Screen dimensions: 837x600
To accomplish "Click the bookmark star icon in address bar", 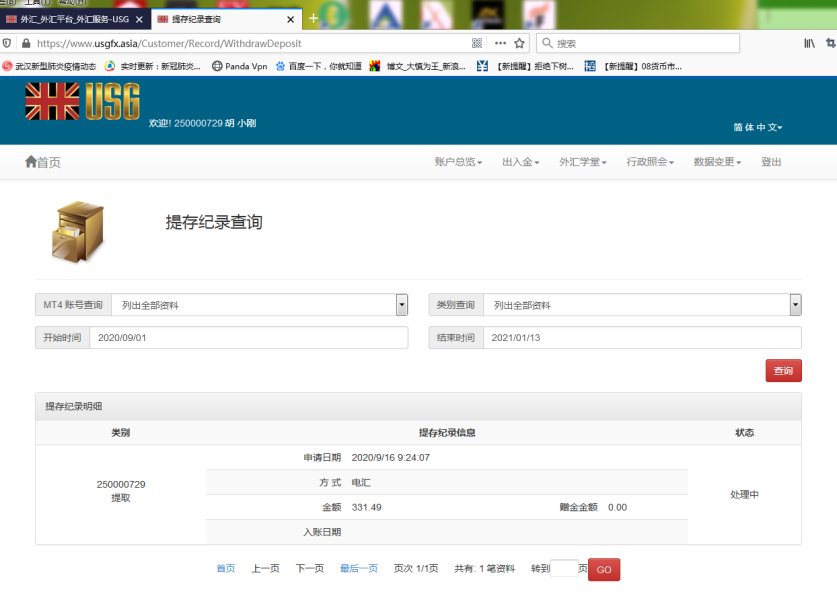I will [x=520, y=43].
